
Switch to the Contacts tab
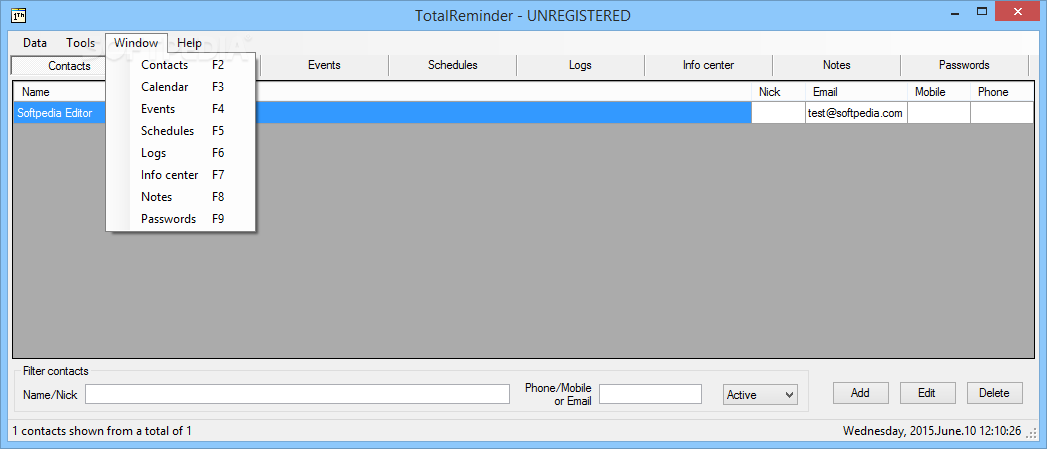coord(59,65)
